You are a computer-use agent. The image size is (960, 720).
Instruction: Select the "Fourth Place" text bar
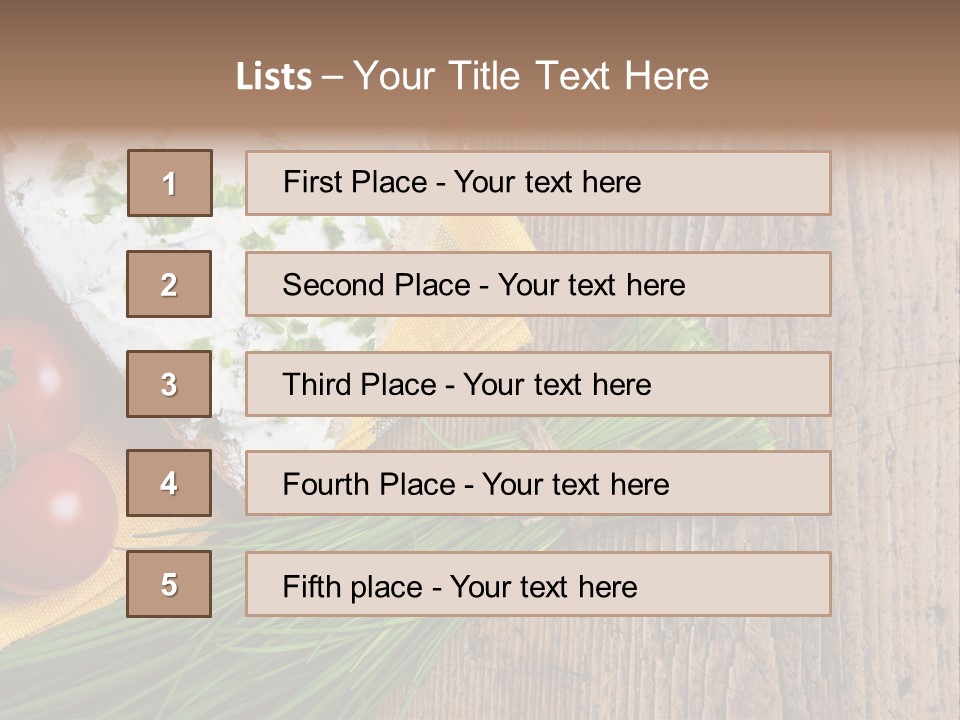coord(538,484)
